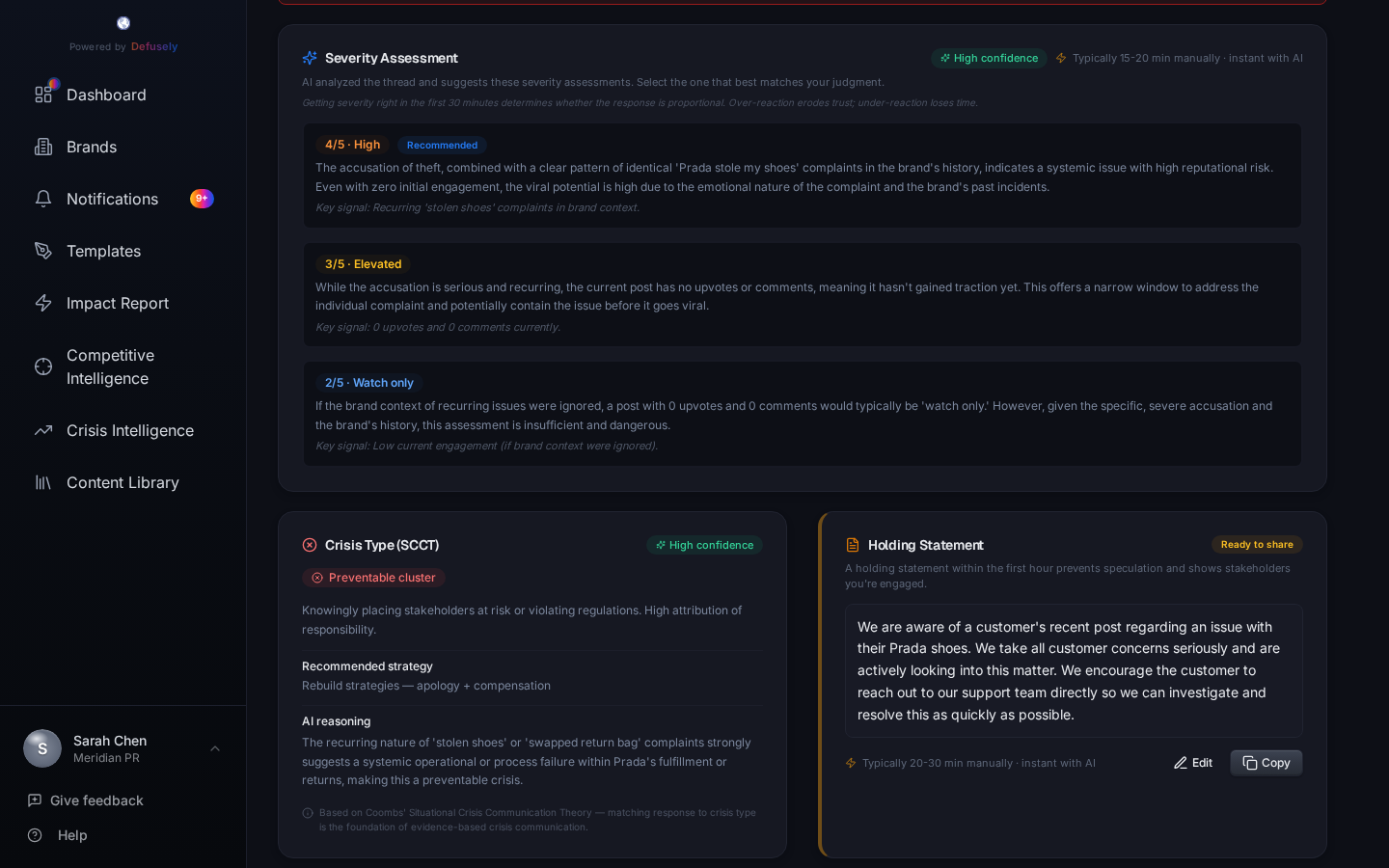Open Content Library via the bars icon
This screenshot has height=868, width=1389.
(43, 482)
